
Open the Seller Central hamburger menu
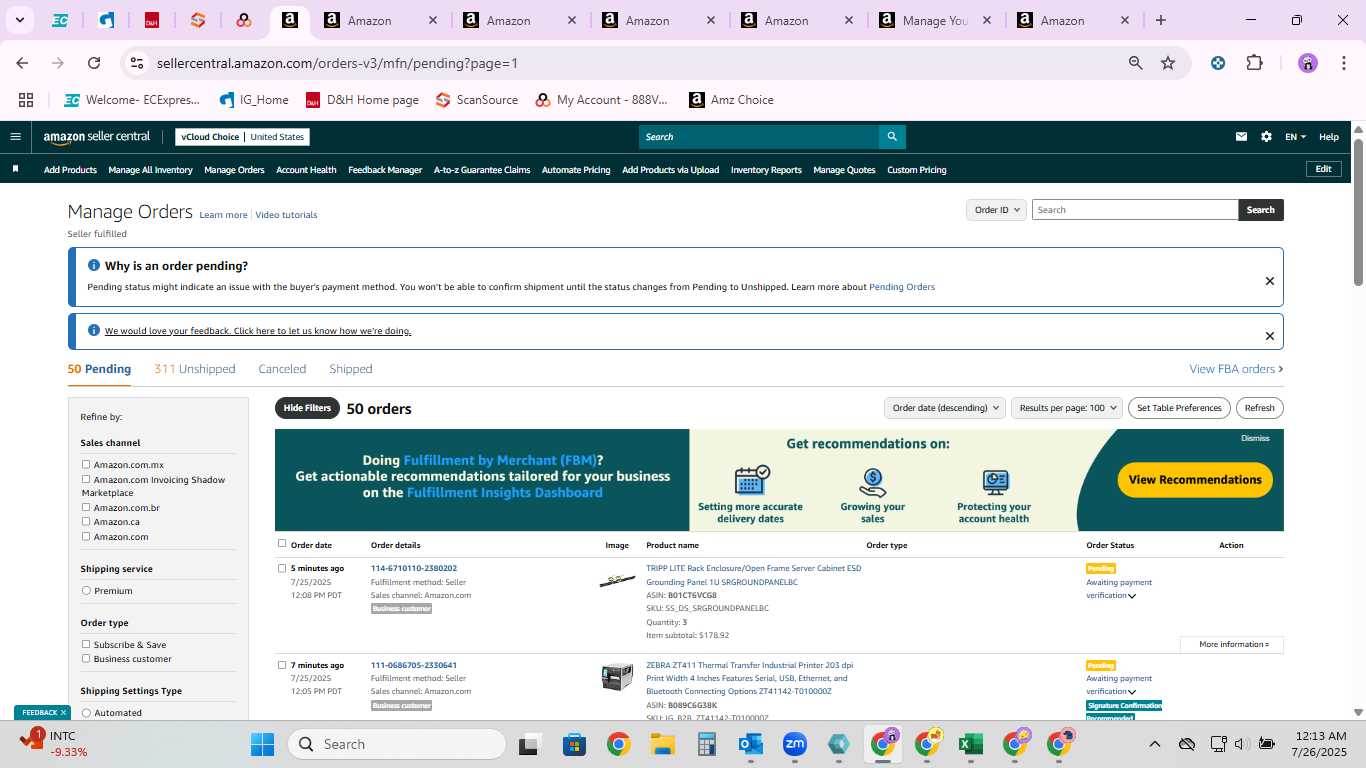[15, 137]
